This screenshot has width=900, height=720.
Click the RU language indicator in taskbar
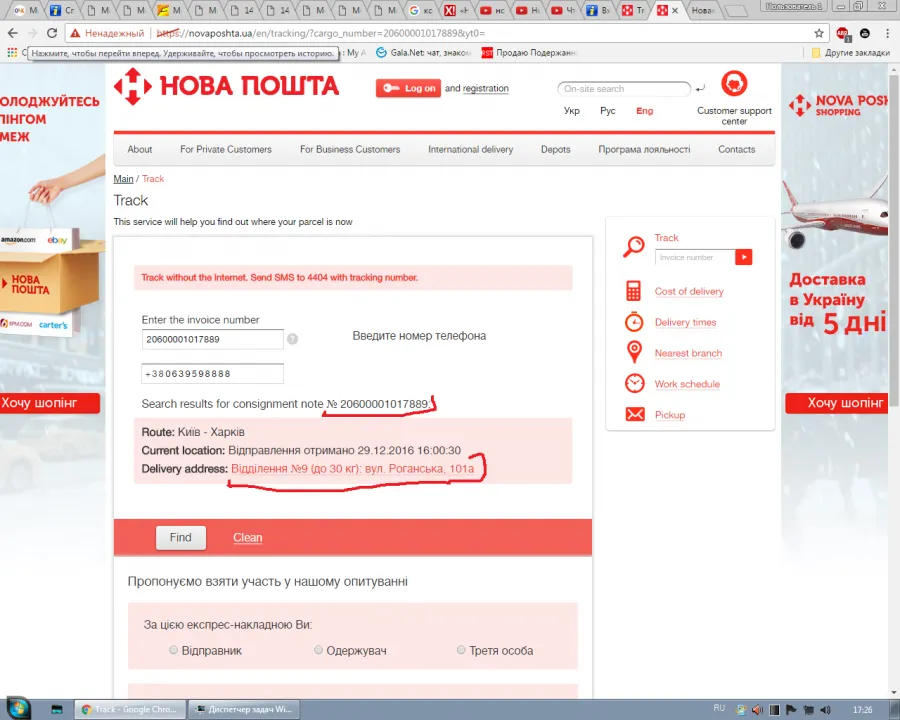pyautogui.click(x=719, y=709)
